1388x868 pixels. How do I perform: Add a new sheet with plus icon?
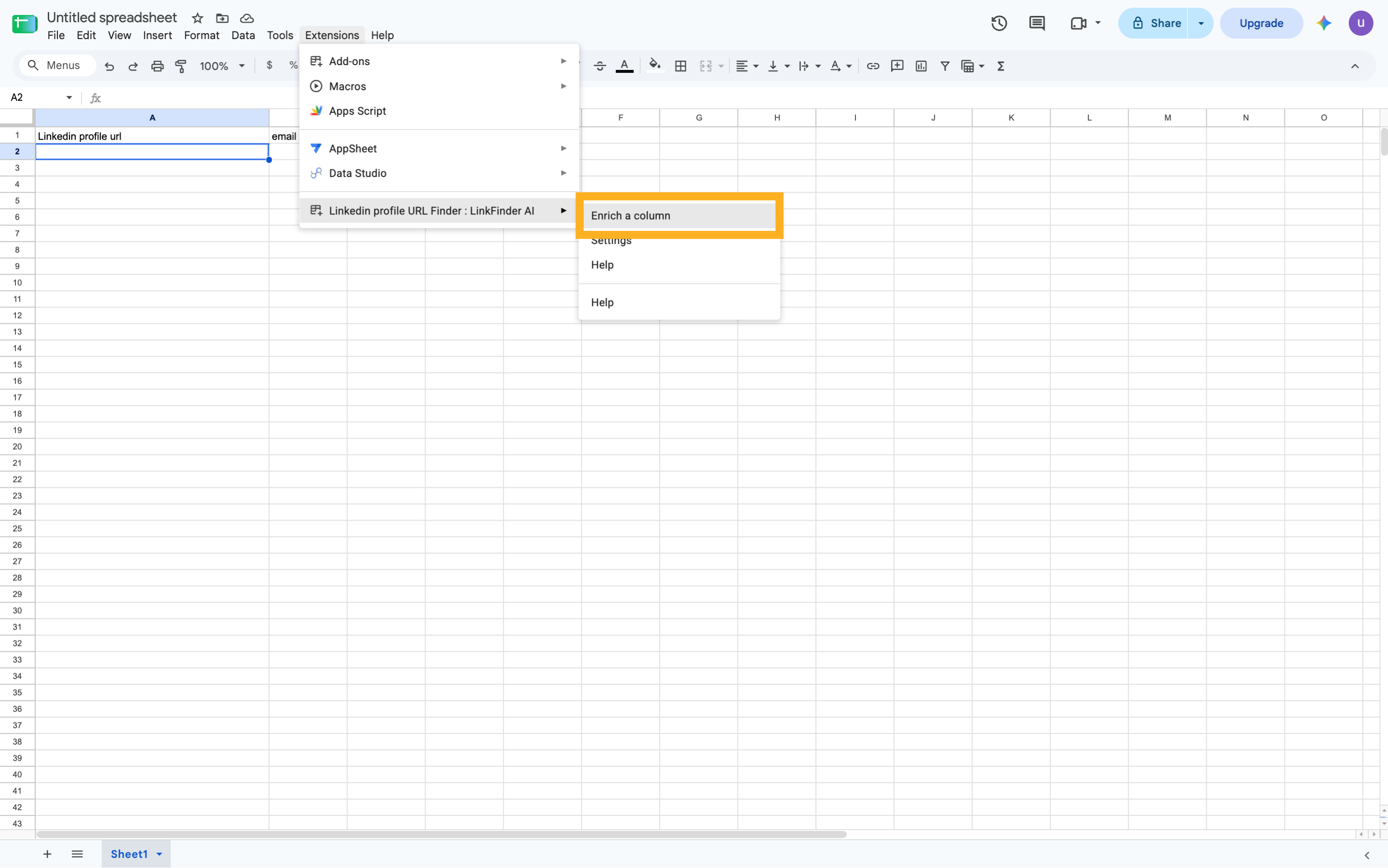47,854
